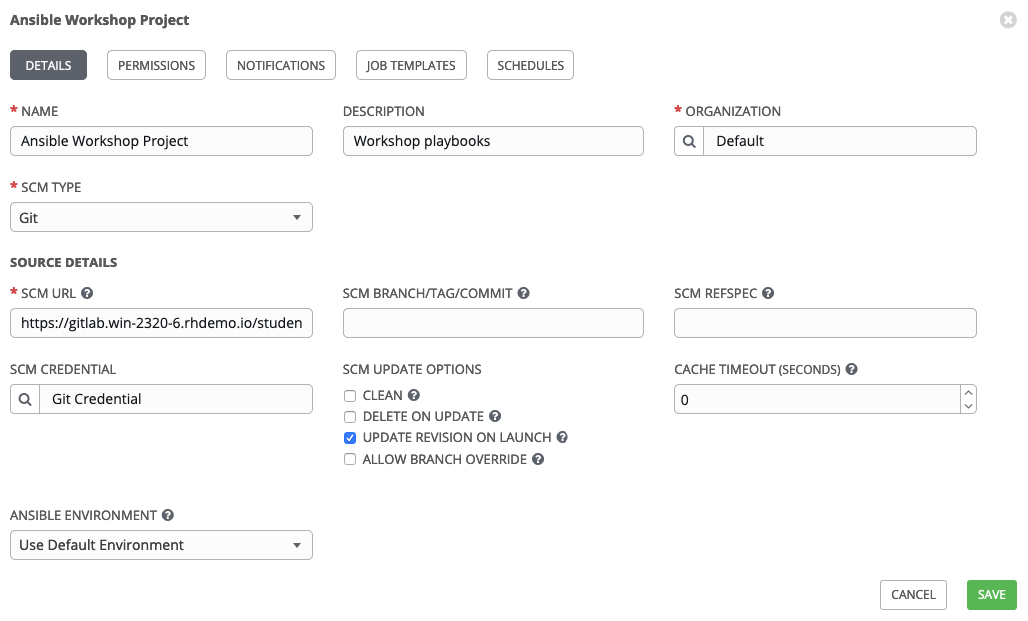Open the SCM Type dropdown
This screenshot has height=621, width=1028.
click(161, 217)
